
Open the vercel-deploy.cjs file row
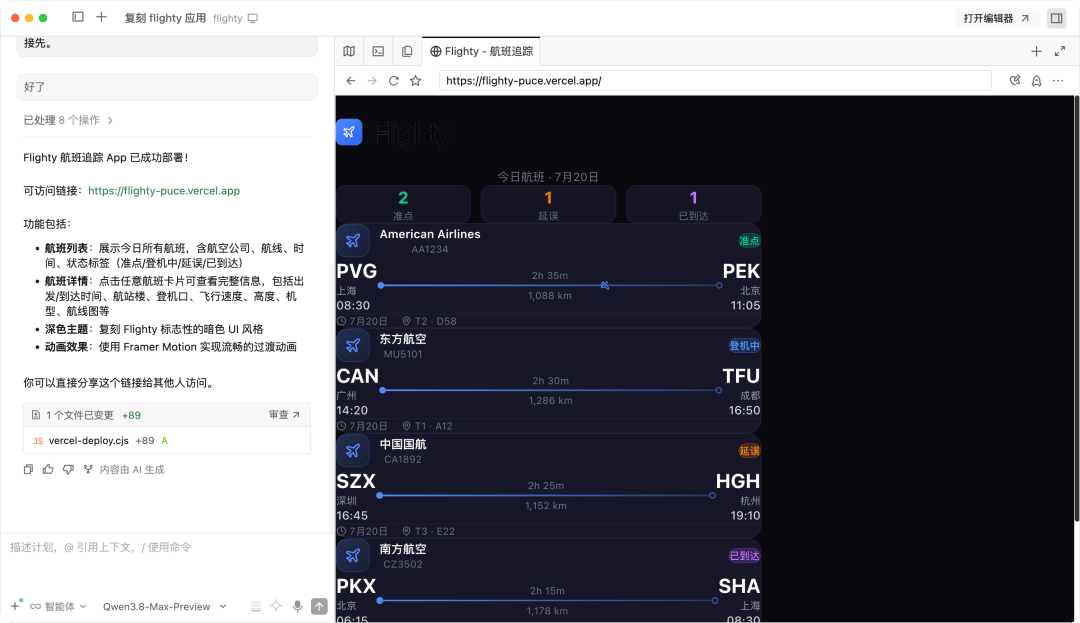point(167,441)
